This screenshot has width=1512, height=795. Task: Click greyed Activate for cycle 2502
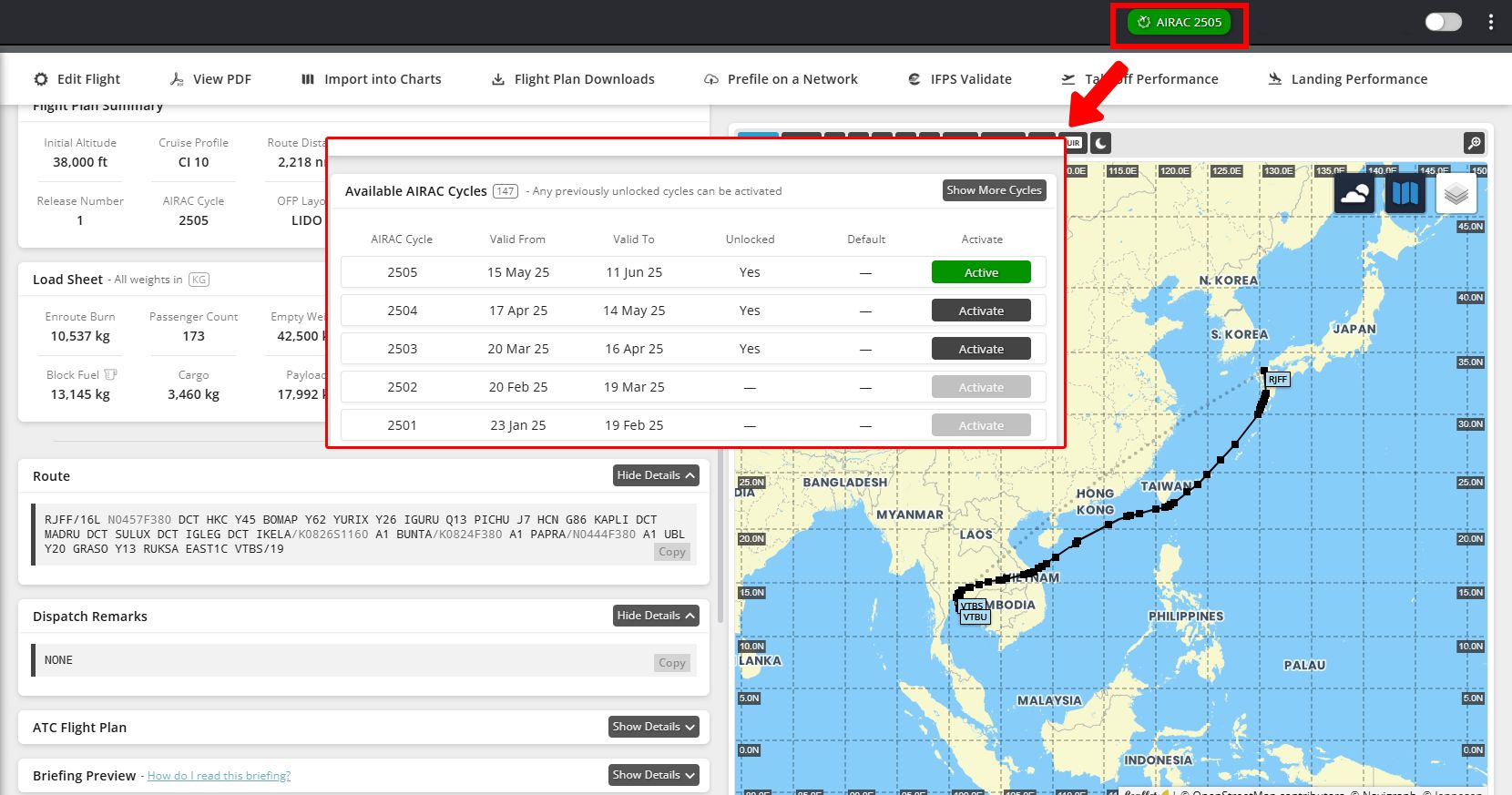981,387
